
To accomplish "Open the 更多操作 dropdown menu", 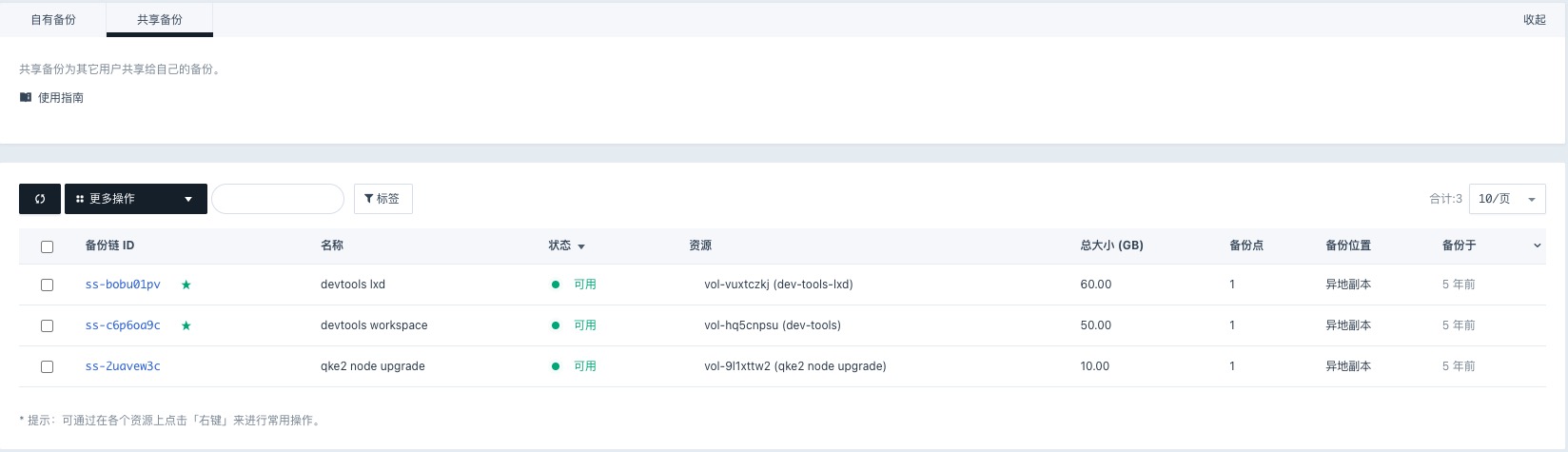I will coord(135,199).
